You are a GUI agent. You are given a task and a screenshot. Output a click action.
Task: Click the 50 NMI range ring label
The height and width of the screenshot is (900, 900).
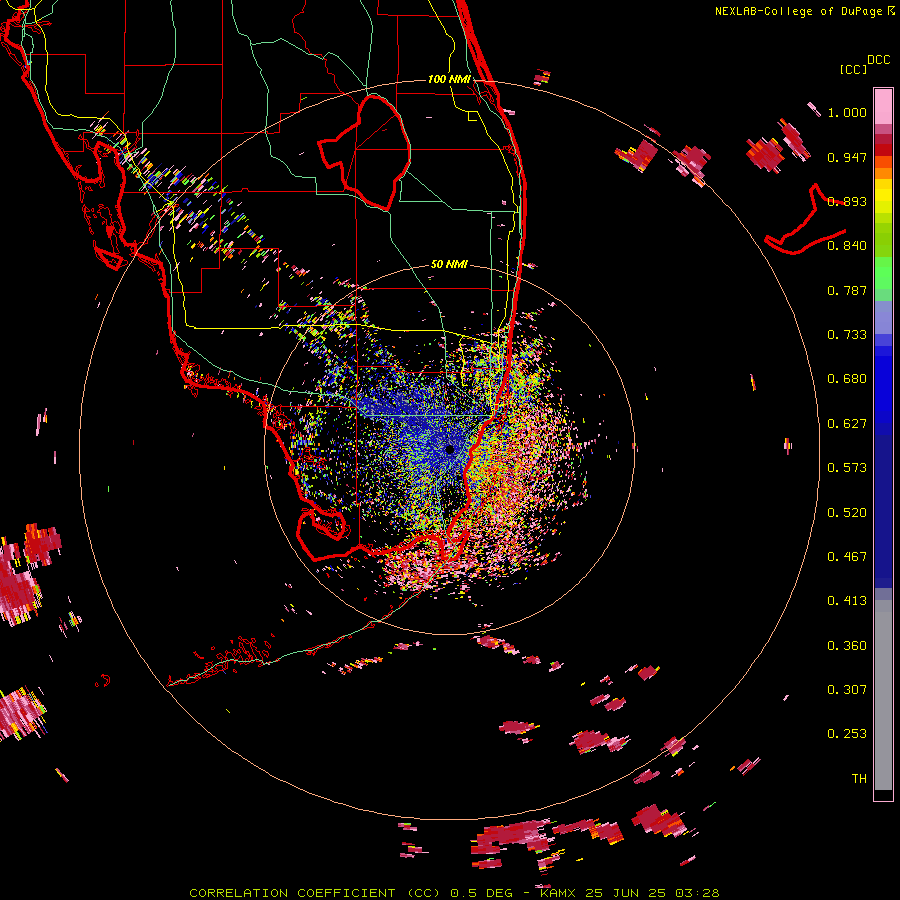449,264
